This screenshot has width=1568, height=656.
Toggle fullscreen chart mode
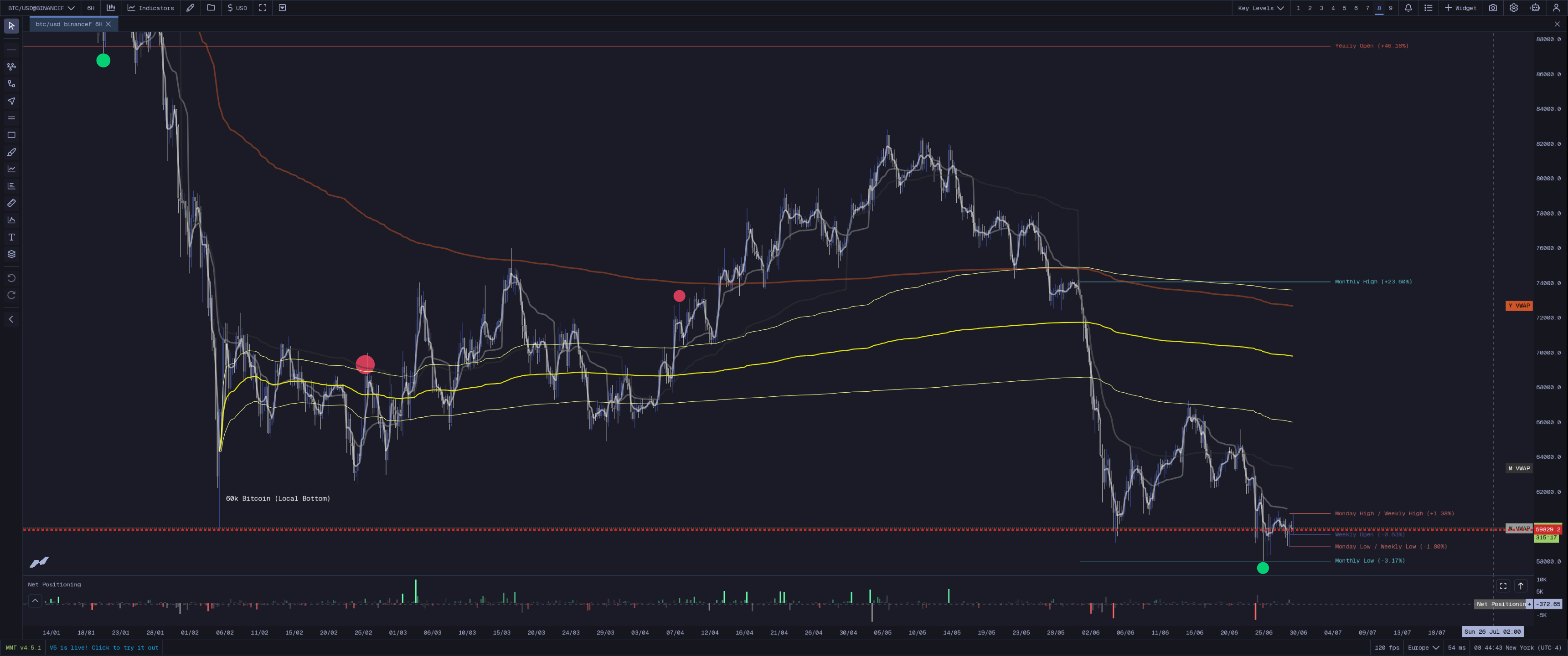(263, 8)
